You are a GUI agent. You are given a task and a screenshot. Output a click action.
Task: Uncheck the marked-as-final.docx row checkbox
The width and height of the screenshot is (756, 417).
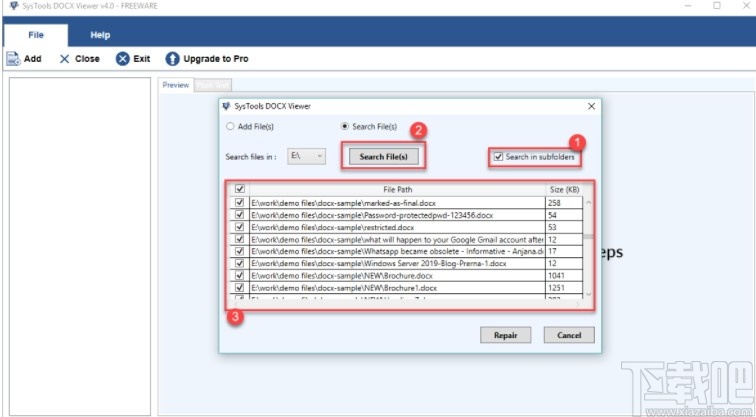click(239, 203)
